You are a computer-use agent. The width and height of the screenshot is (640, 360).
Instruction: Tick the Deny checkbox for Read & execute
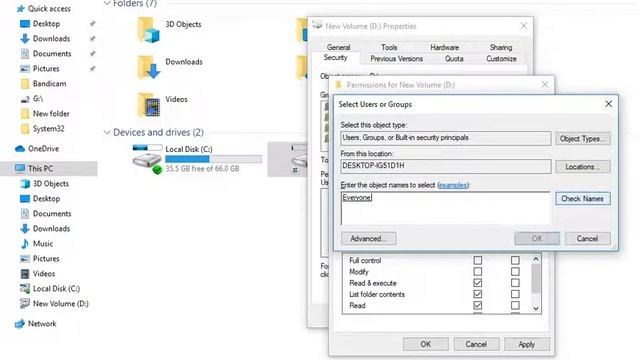(515, 283)
